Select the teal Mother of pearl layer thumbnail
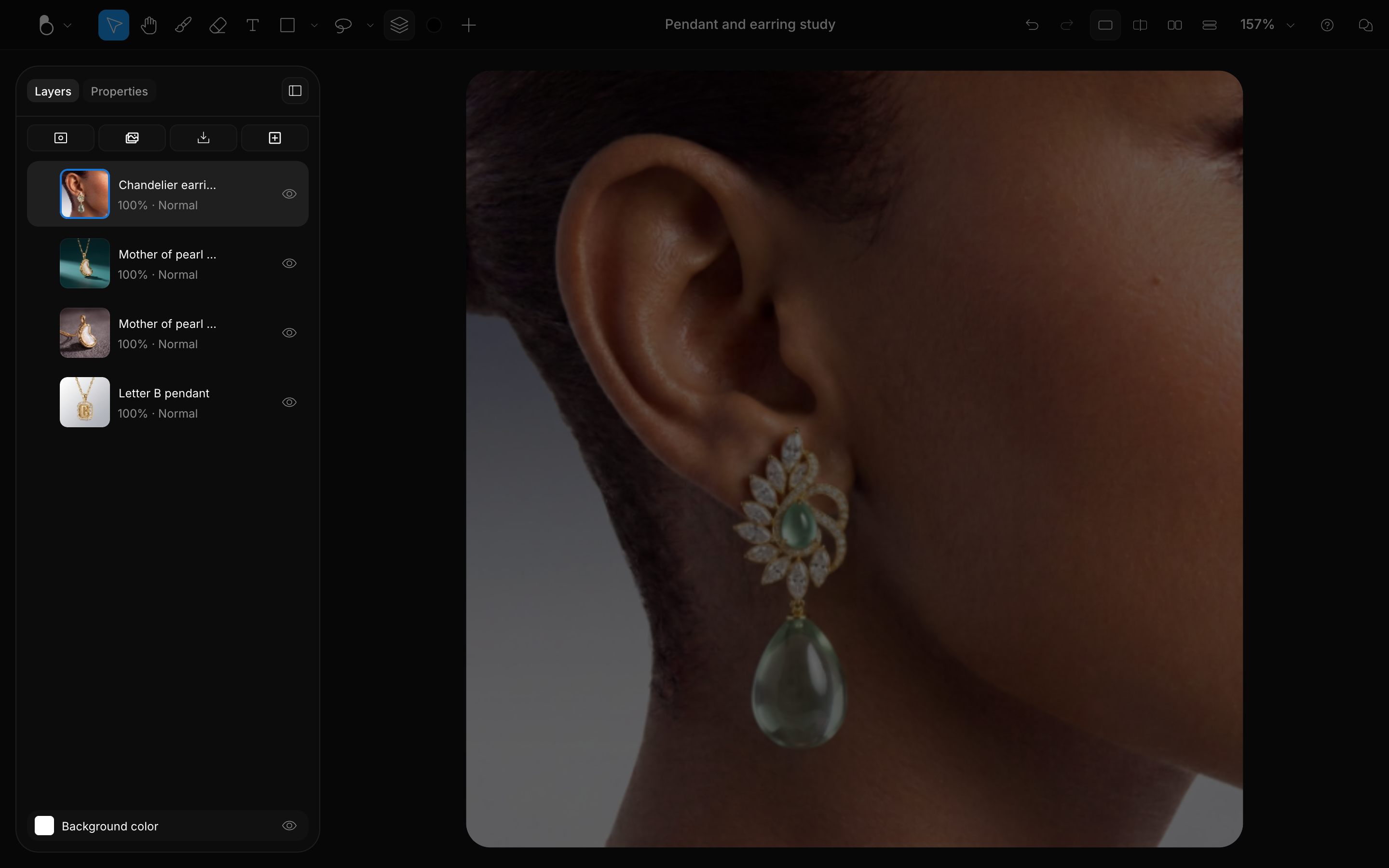The image size is (1389, 868). [x=85, y=263]
